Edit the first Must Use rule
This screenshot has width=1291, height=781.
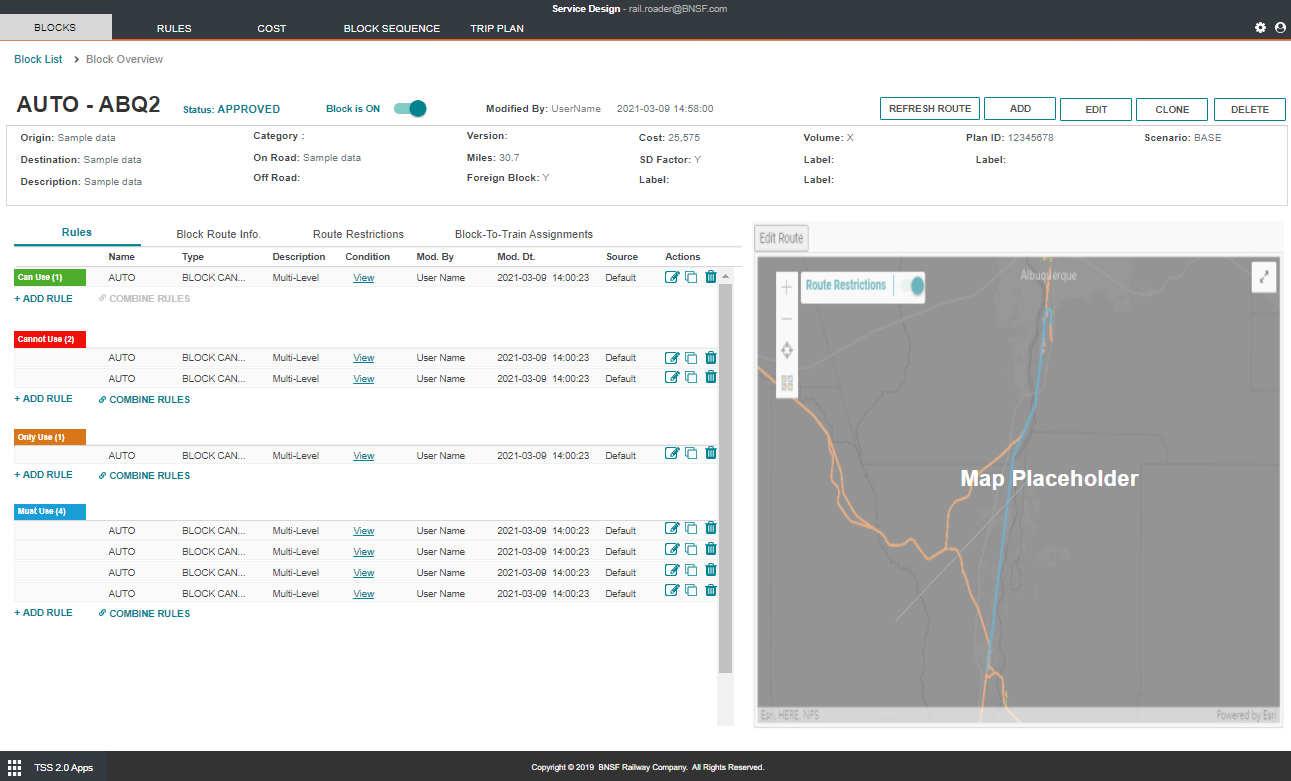[673, 529]
